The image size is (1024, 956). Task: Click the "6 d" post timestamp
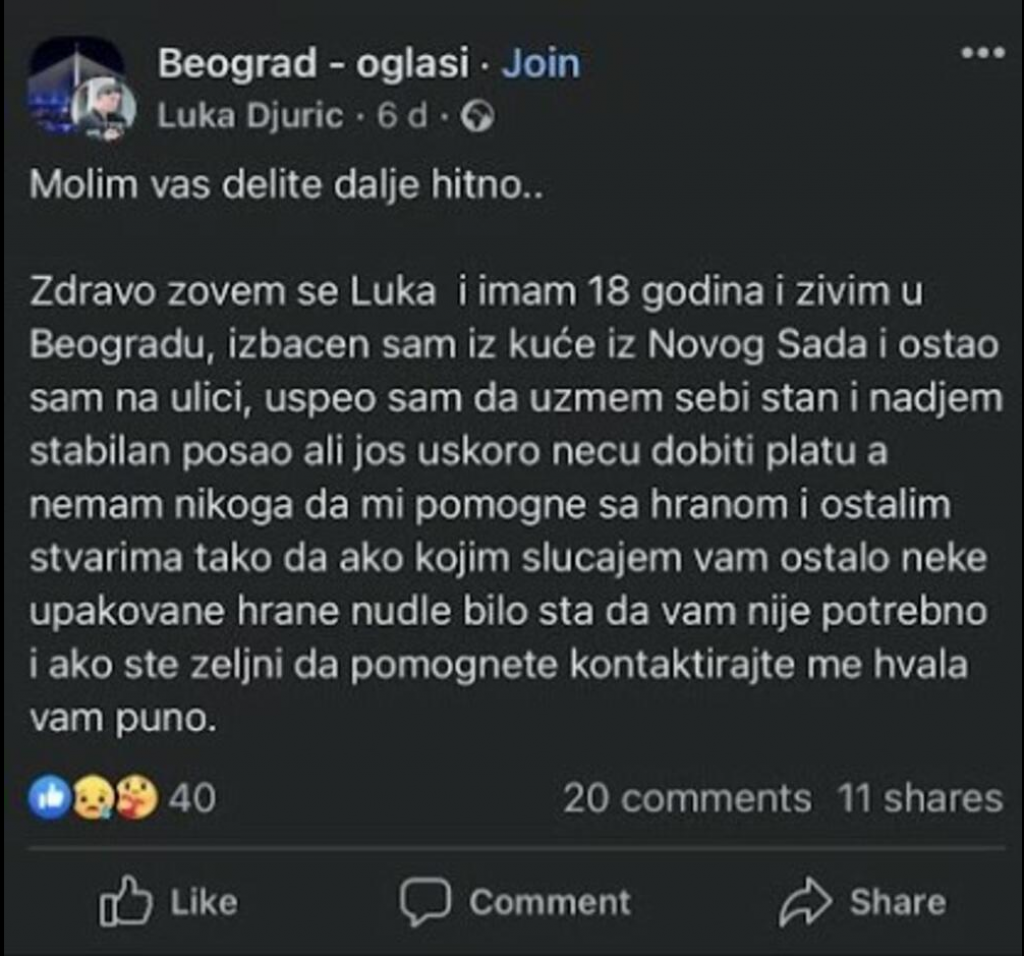tap(402, 117)
